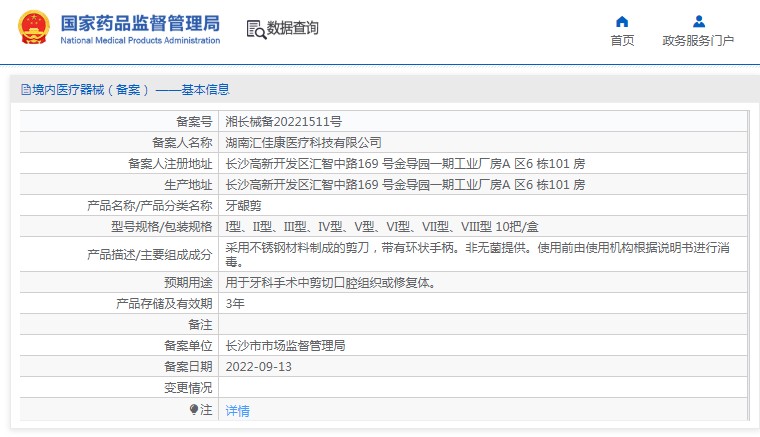
Task: Select the 境内医疗器械（备案）——基本信息 heading
Action: click(130, 90)
